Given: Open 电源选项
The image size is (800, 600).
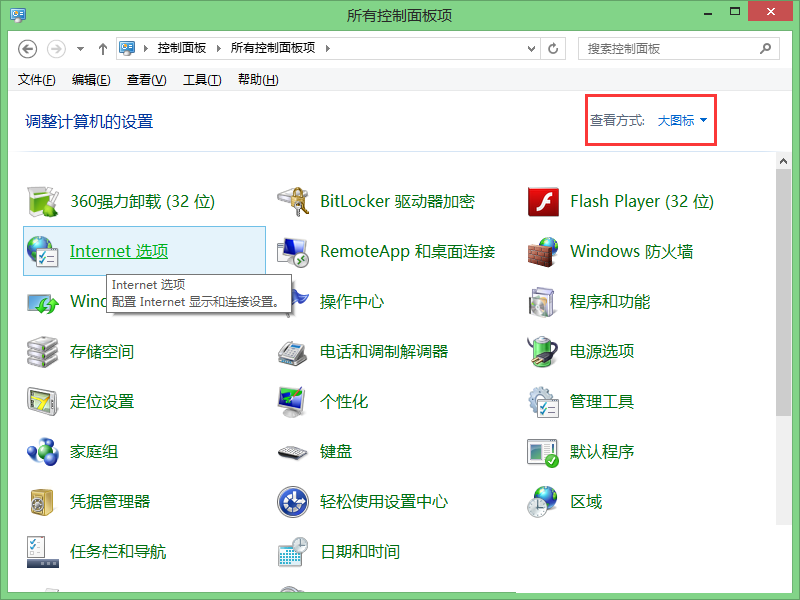Looking at the screenshot, I should 603,351.
